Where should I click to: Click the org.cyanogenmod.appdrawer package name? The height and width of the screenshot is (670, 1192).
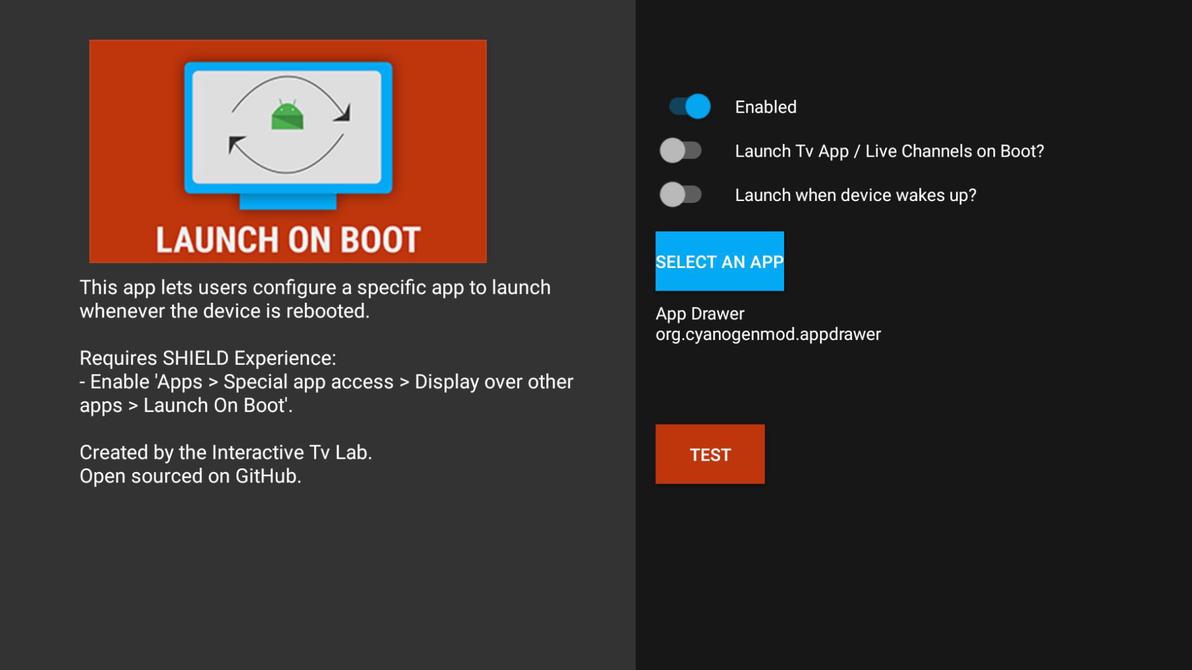pos(768,334)
